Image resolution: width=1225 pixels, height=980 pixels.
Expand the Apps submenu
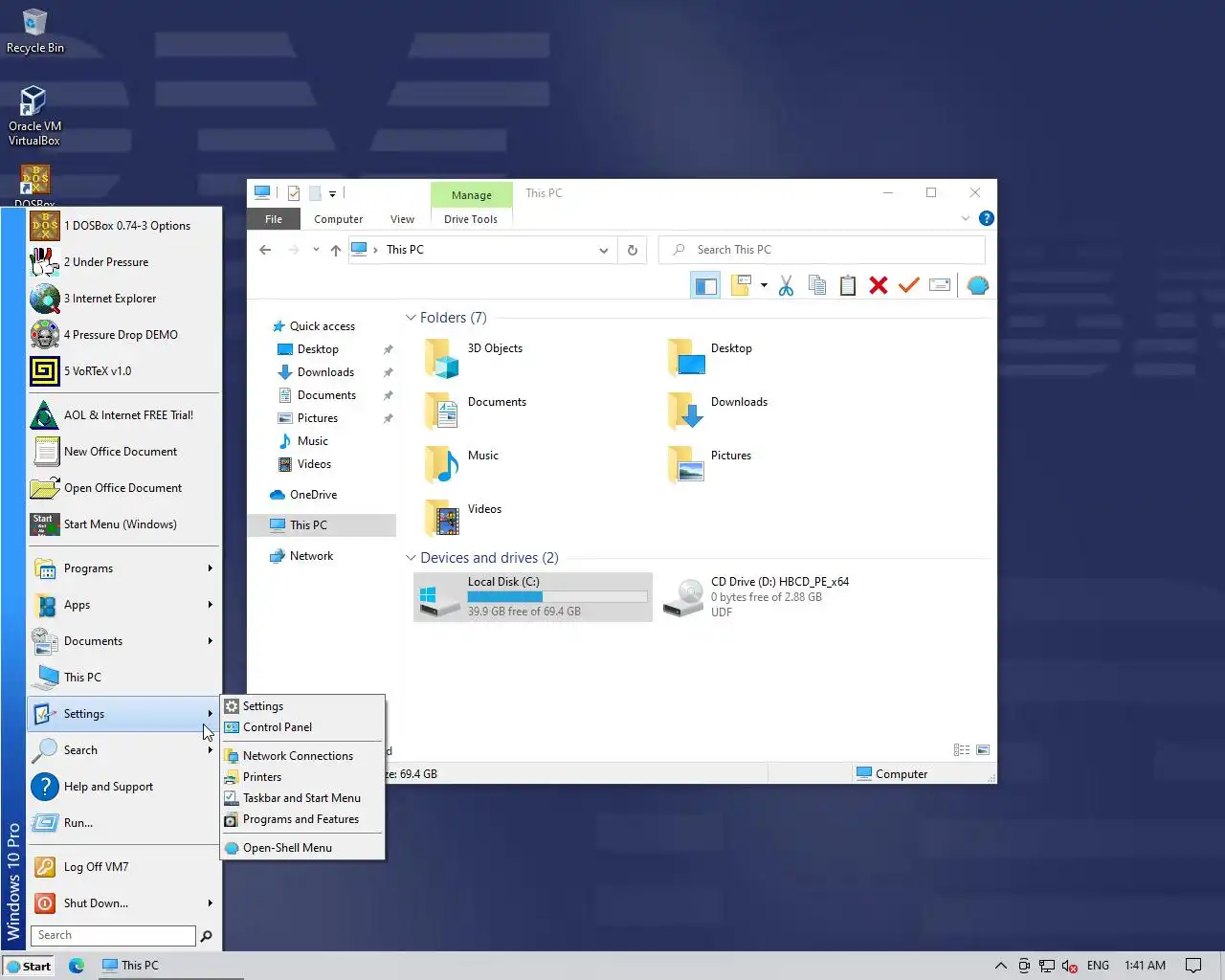[124, 605]
